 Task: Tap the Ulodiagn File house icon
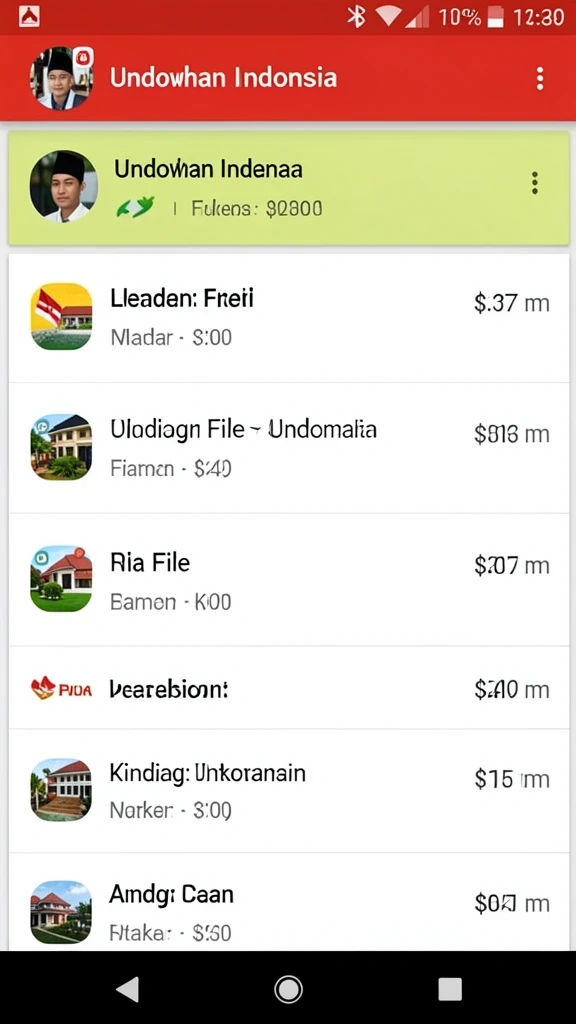coord(61,447)
